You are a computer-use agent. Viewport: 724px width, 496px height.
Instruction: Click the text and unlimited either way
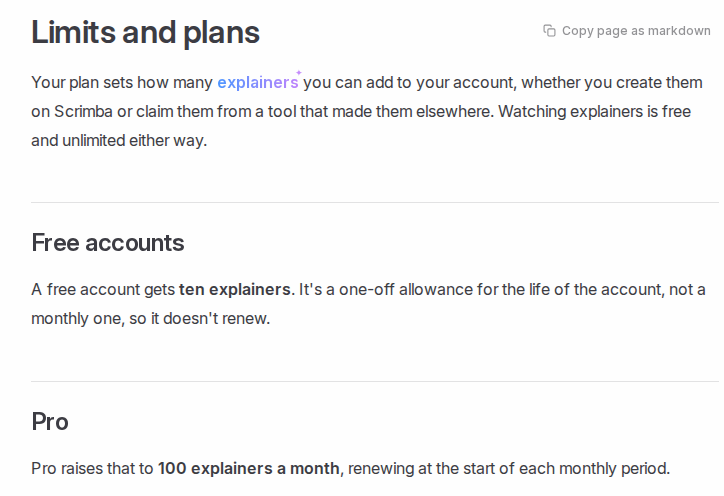click(x=119, y=140)
